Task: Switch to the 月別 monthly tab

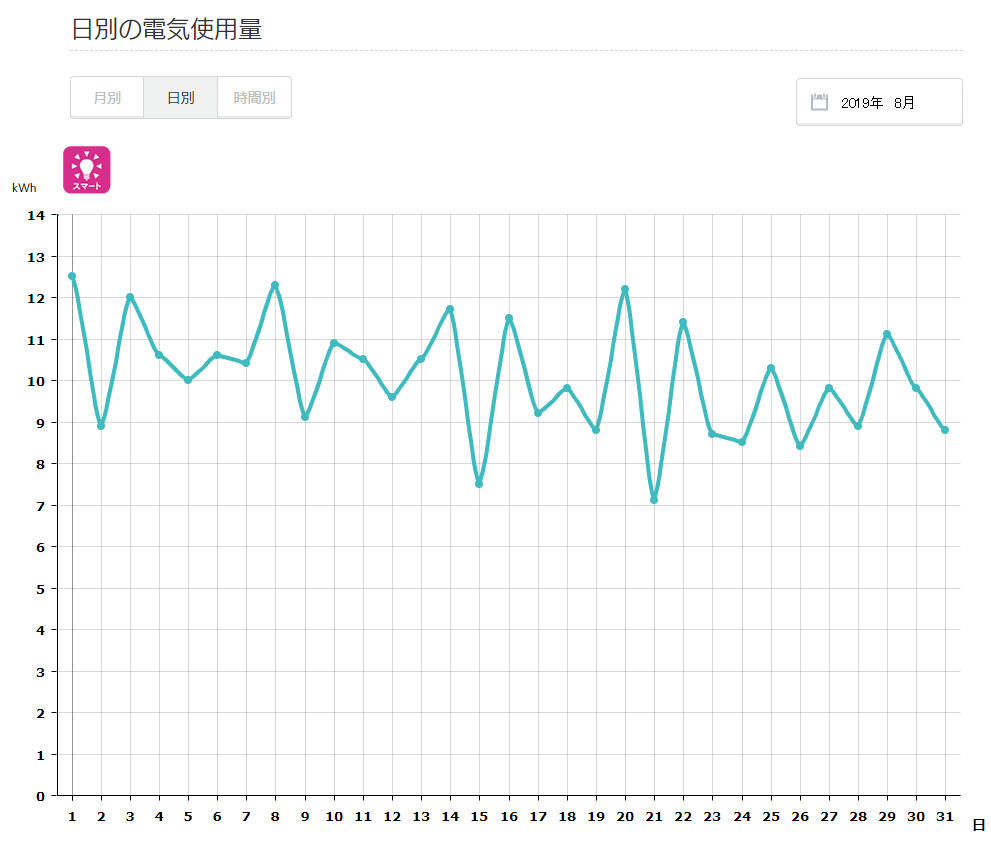Action: (x=107, y=98)
